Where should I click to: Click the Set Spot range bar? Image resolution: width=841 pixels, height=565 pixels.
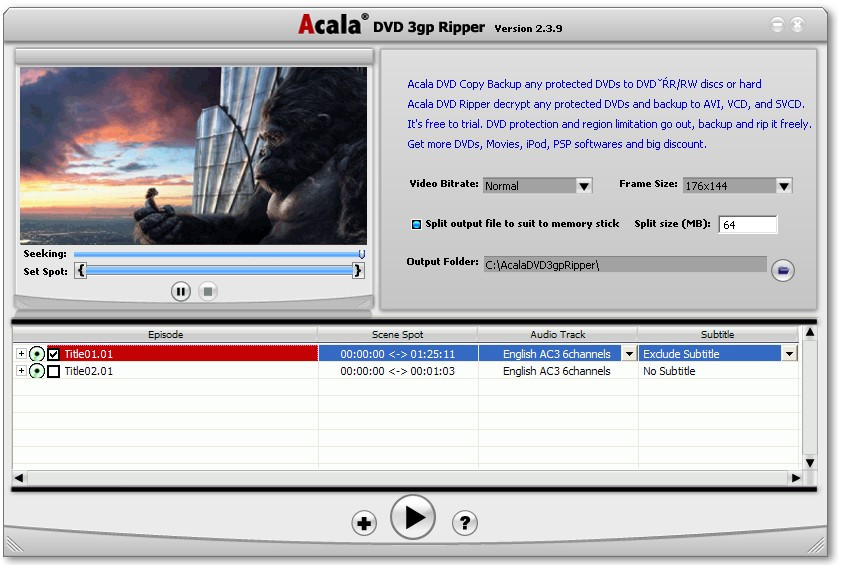click(x=219, y=270)
